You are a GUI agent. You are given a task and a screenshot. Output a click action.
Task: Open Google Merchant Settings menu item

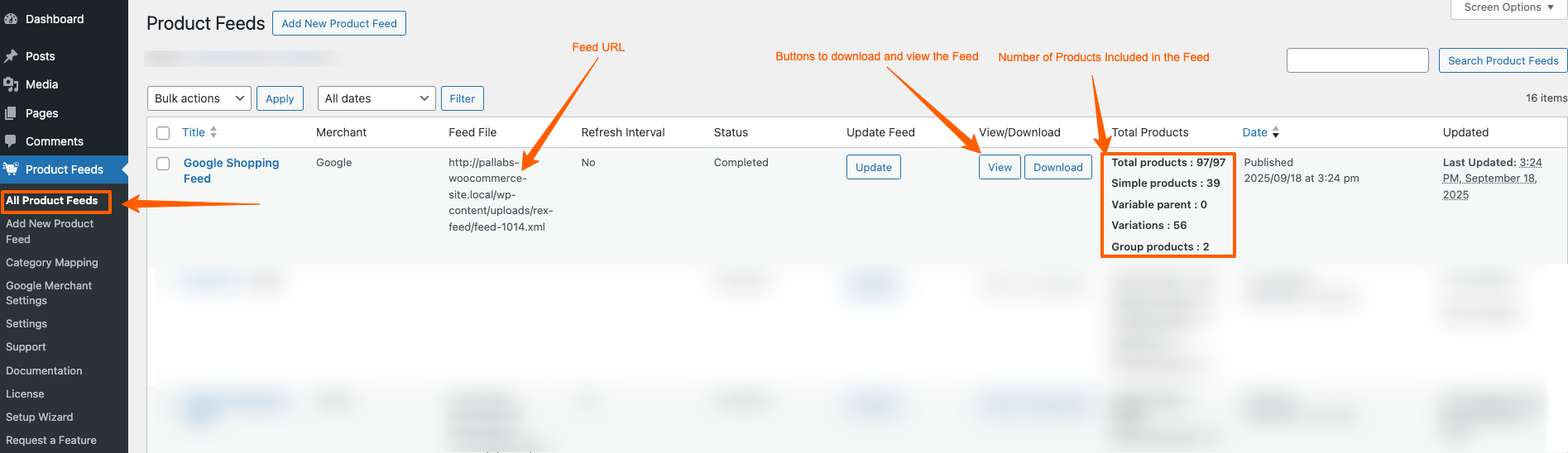pyautogui.click(x=49, y=293)
